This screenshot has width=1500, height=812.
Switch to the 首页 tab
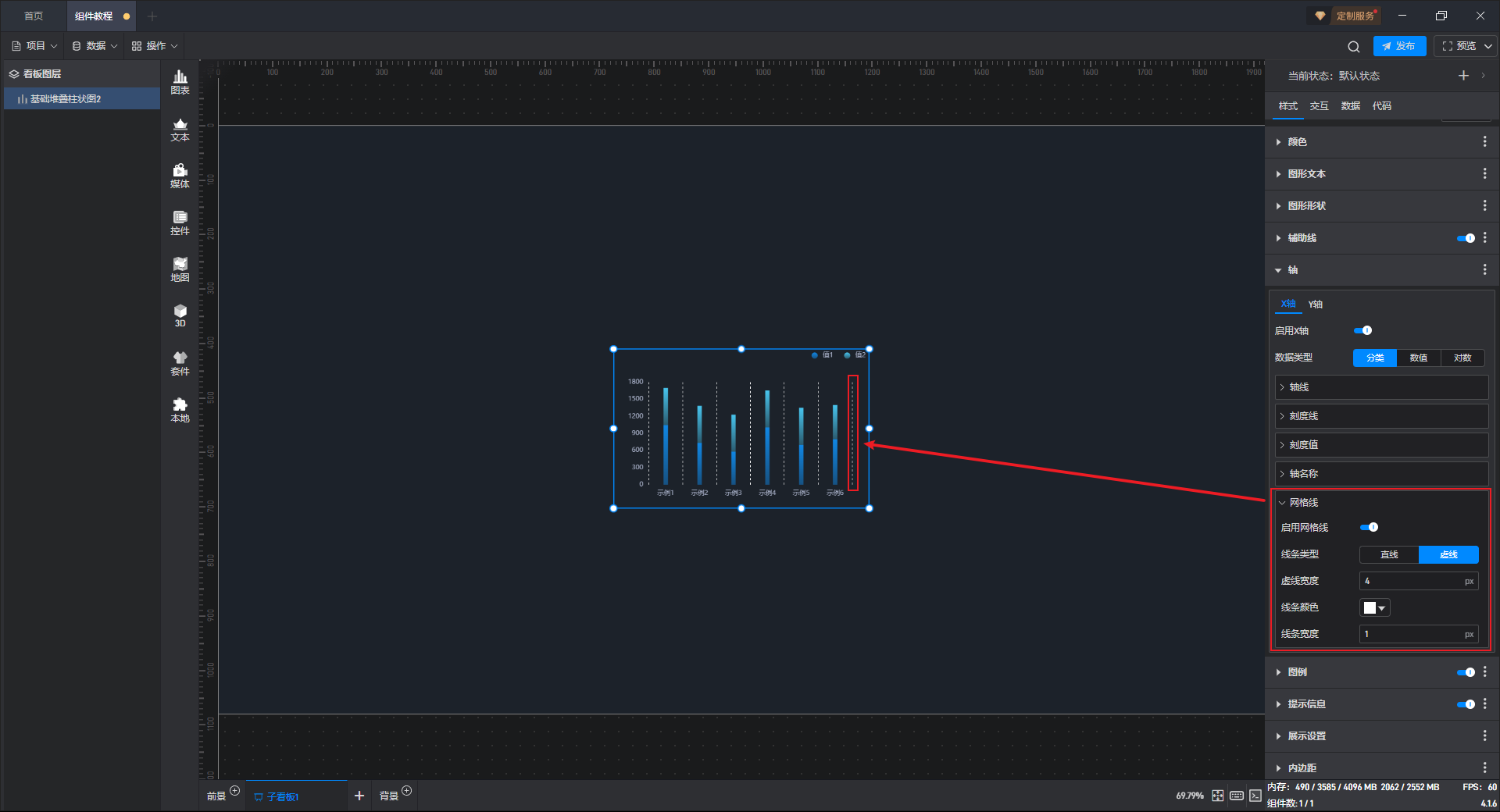coord(34,16)
